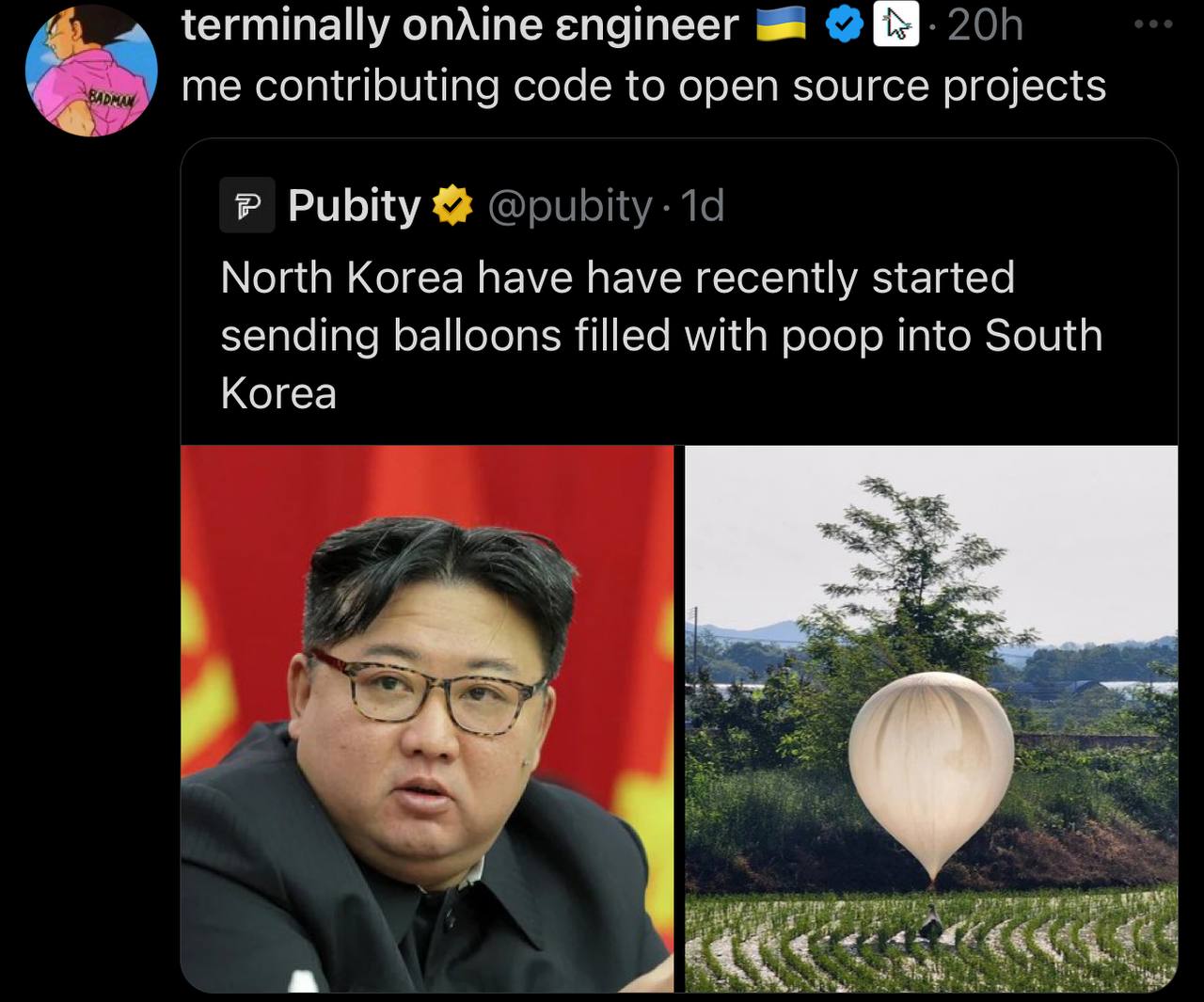Open the poster's profile avatar
This screenshot has width=1204, height=1002.
(x=91, y=71)
